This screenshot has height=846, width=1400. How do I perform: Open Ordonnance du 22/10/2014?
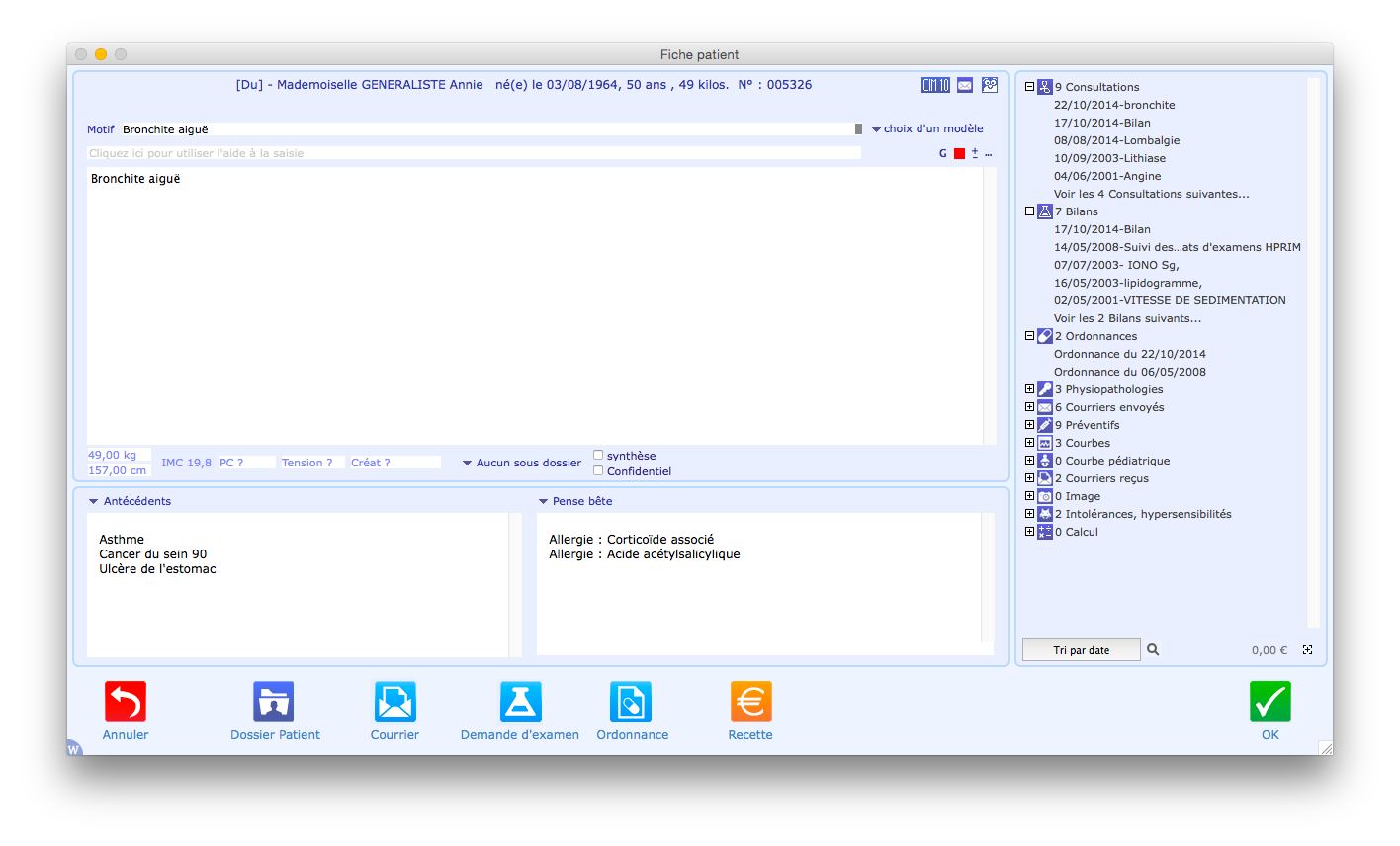coord(1130,354)
